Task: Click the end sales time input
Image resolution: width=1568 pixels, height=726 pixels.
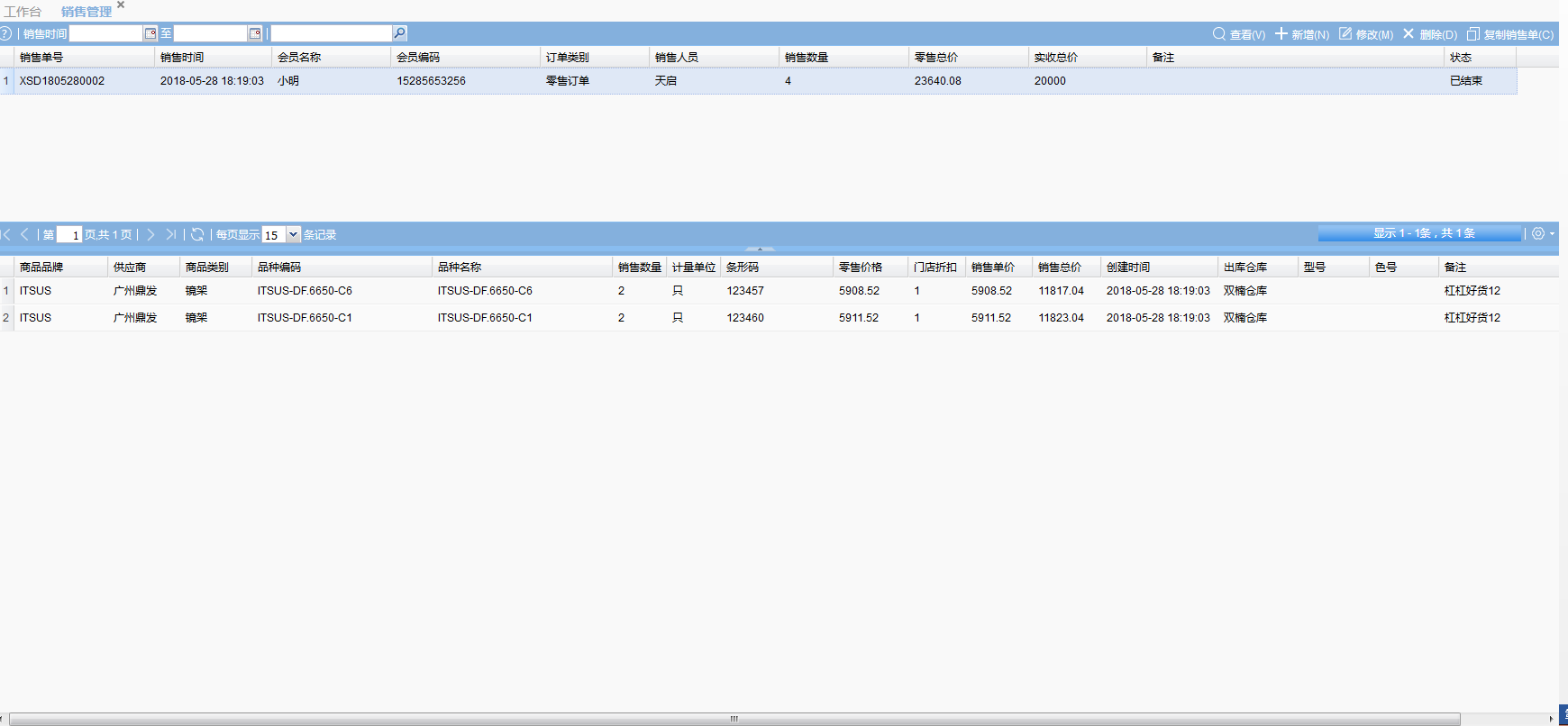Action: coord(211,33)
